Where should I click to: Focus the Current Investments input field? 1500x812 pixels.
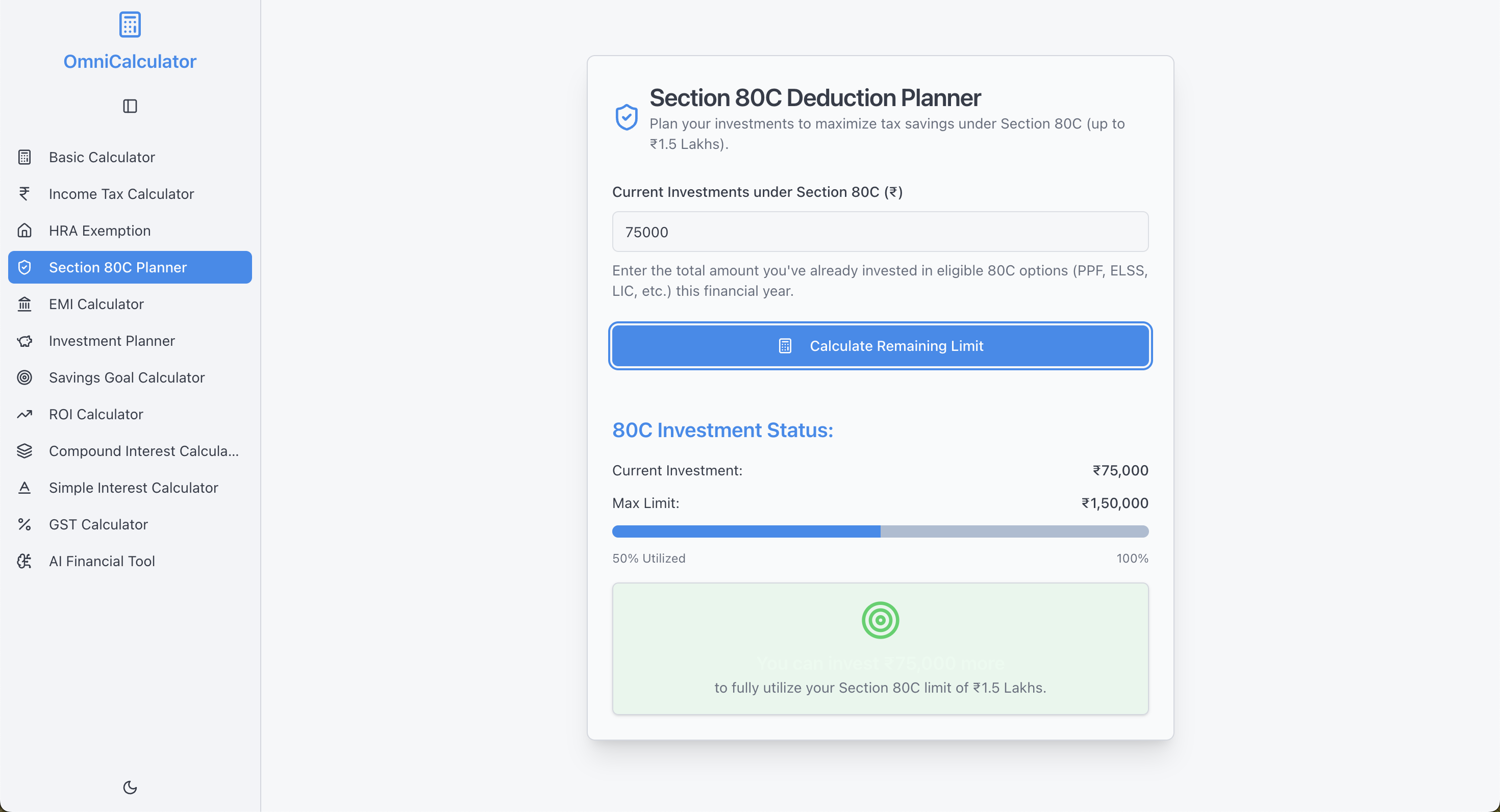(x=880, y=232)
